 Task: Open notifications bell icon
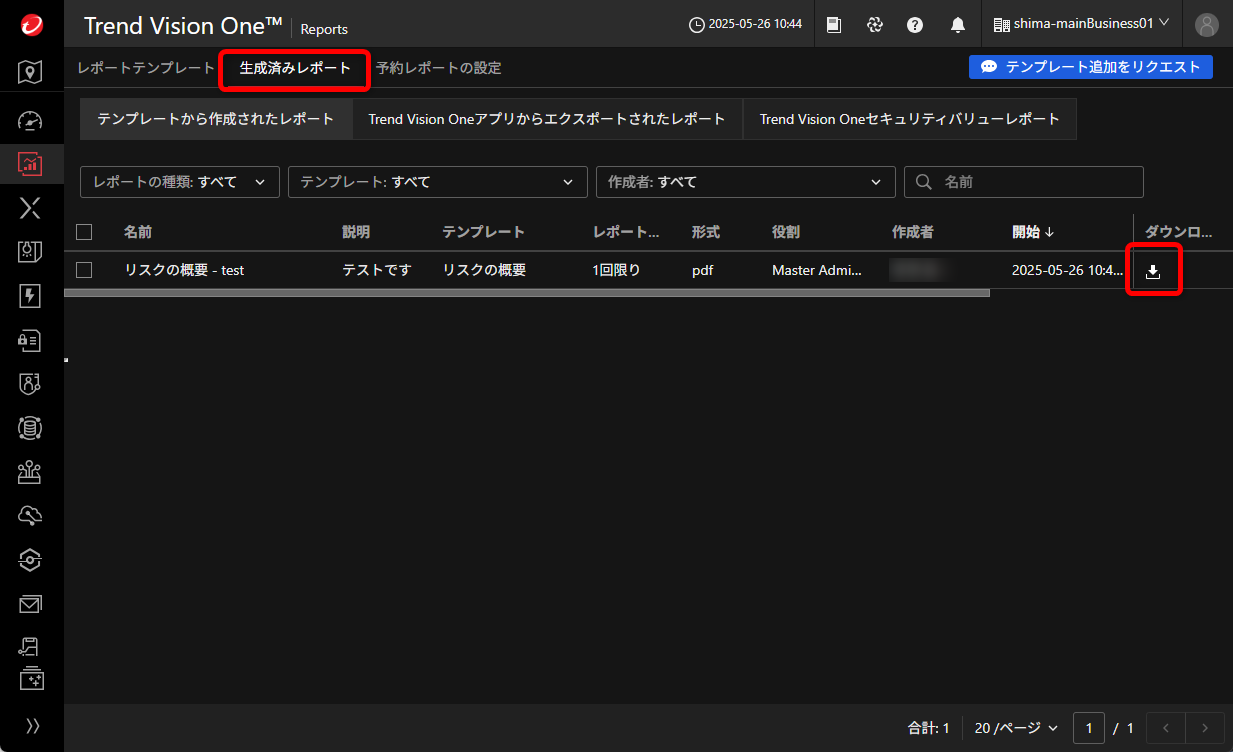pos(958,24)
